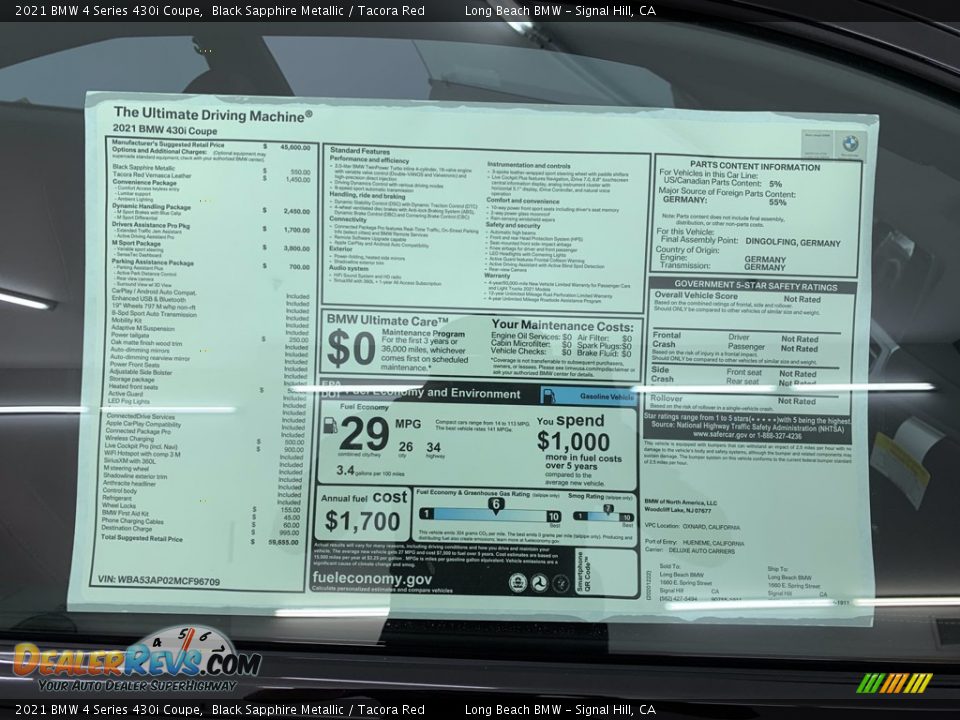
Task: Click the '59,655.00' total price value
Action: 283,542
